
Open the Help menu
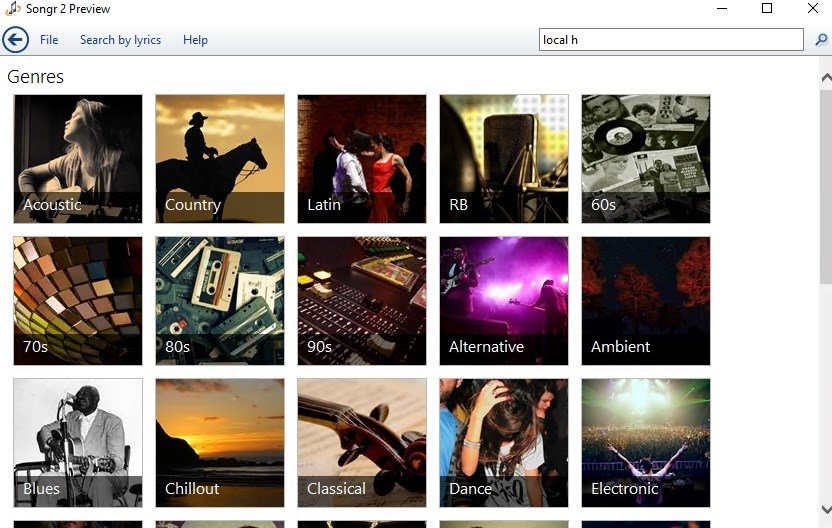[x=195, y=40]
